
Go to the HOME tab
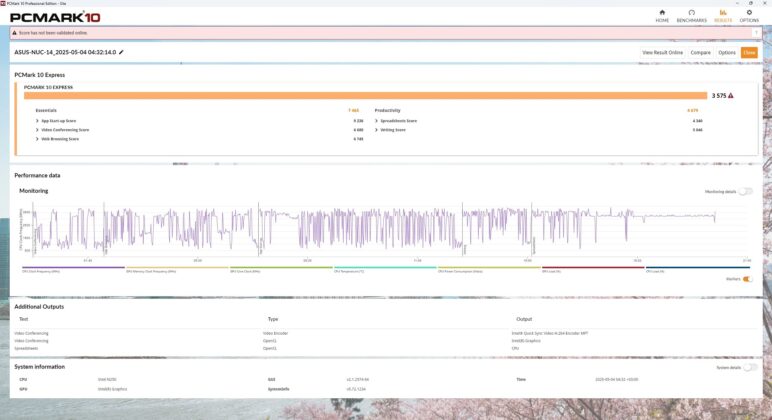click(x=662, y=16)
